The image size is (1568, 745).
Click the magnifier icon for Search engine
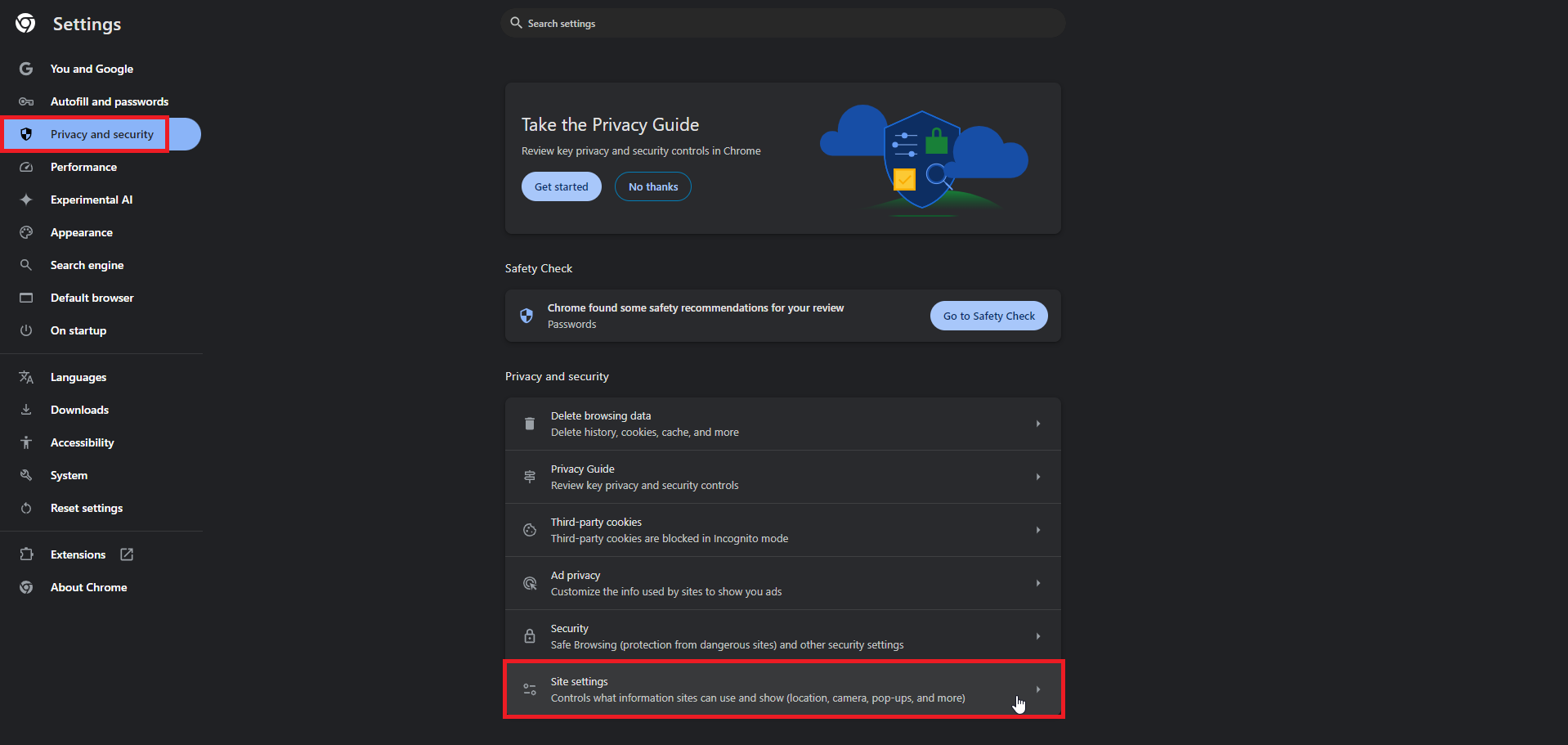(x=26, y=265)
